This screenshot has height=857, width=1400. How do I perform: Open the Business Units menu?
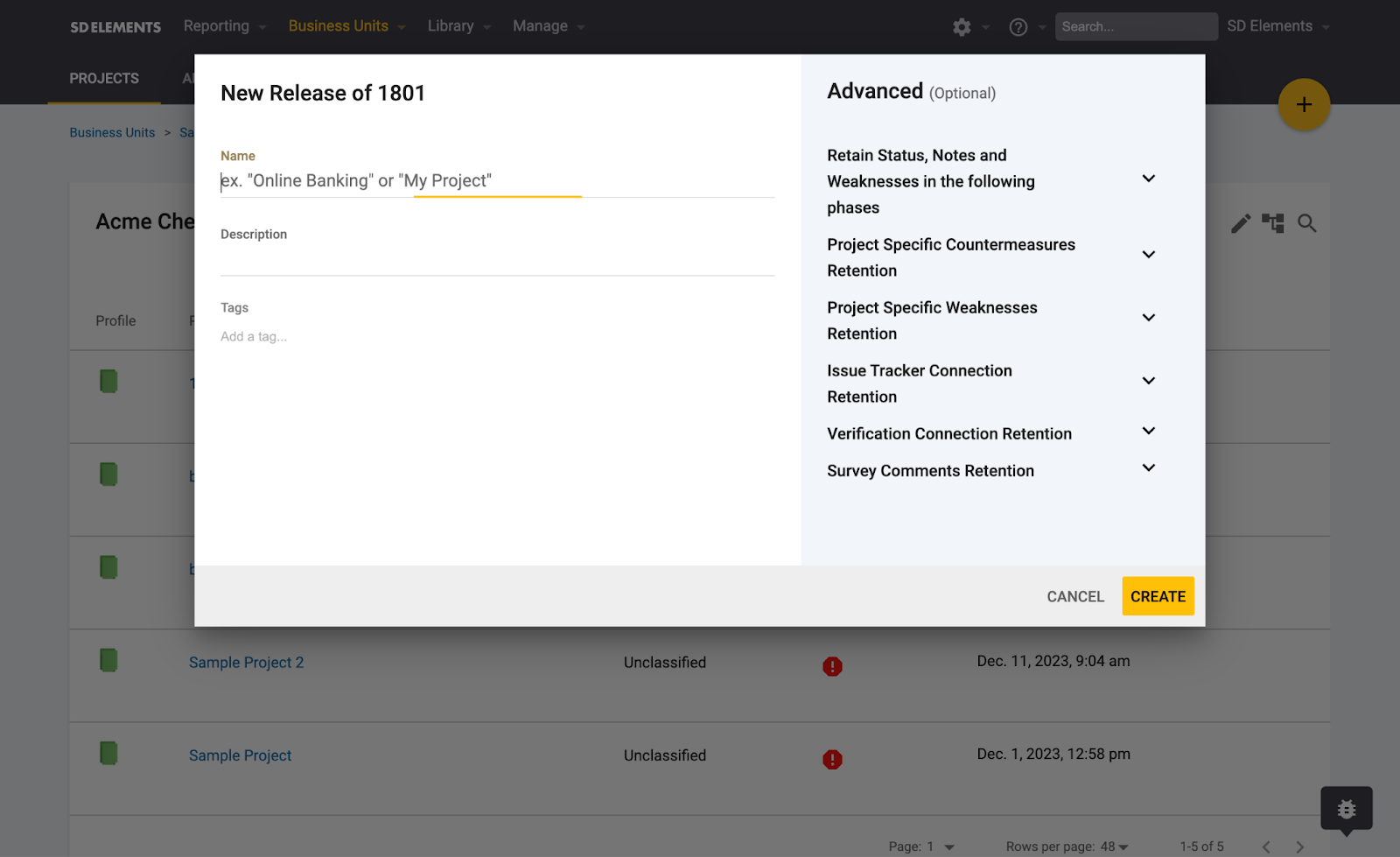click(346, 26)
